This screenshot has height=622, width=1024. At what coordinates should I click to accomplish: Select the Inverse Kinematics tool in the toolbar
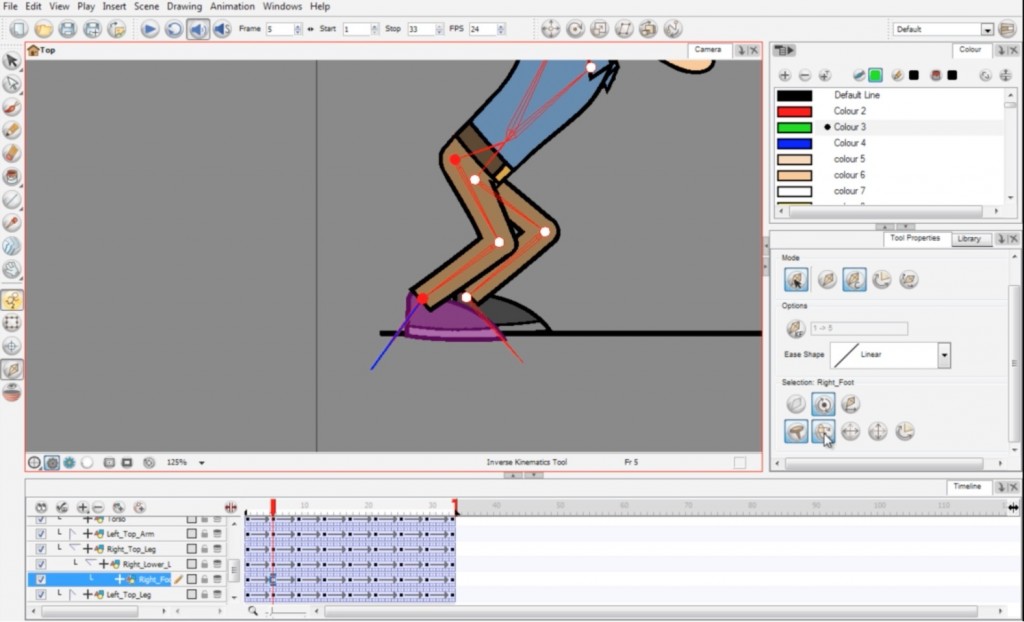[13, 298]
